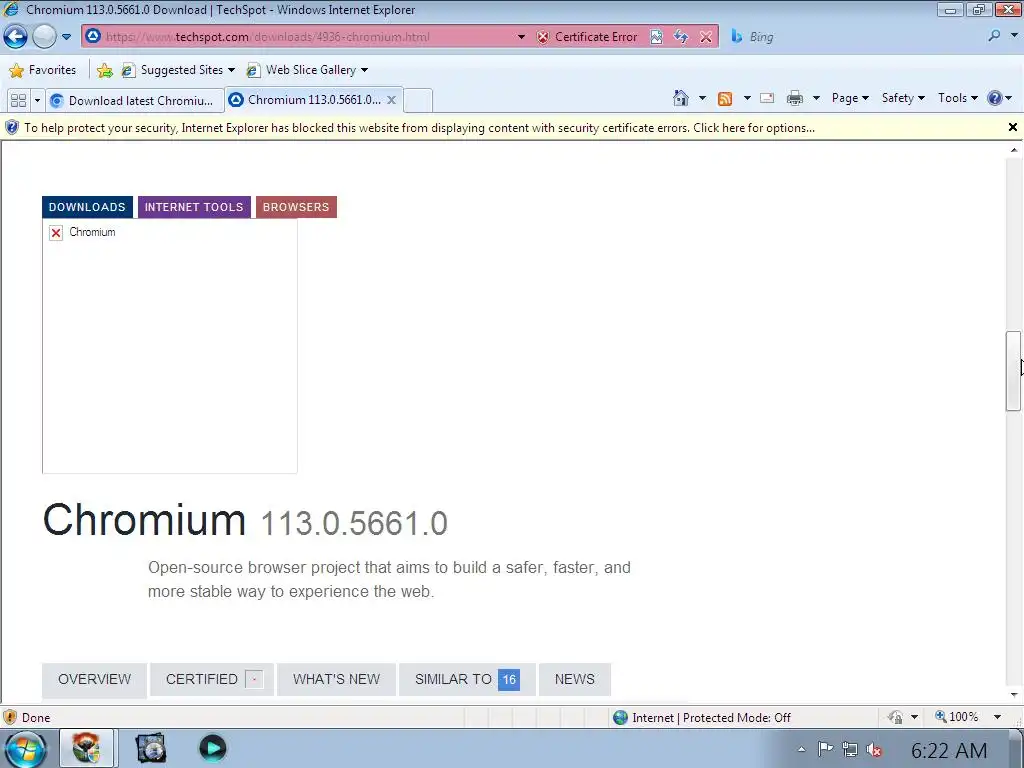Screen dimensions: 1024x768
Task: Toggle the Compatibility View icon
Action: click(656, 37)
